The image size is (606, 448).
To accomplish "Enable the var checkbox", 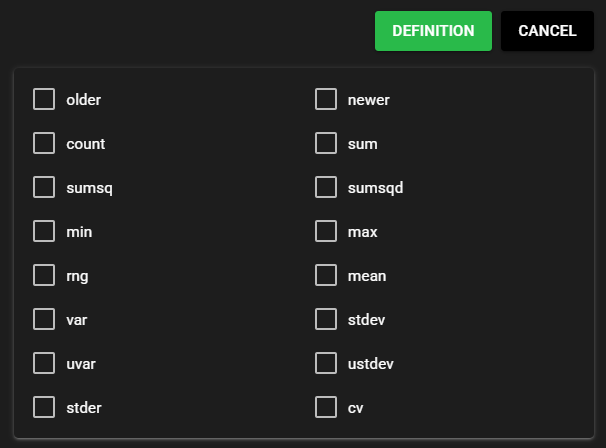I will click(x=44, y=319).
